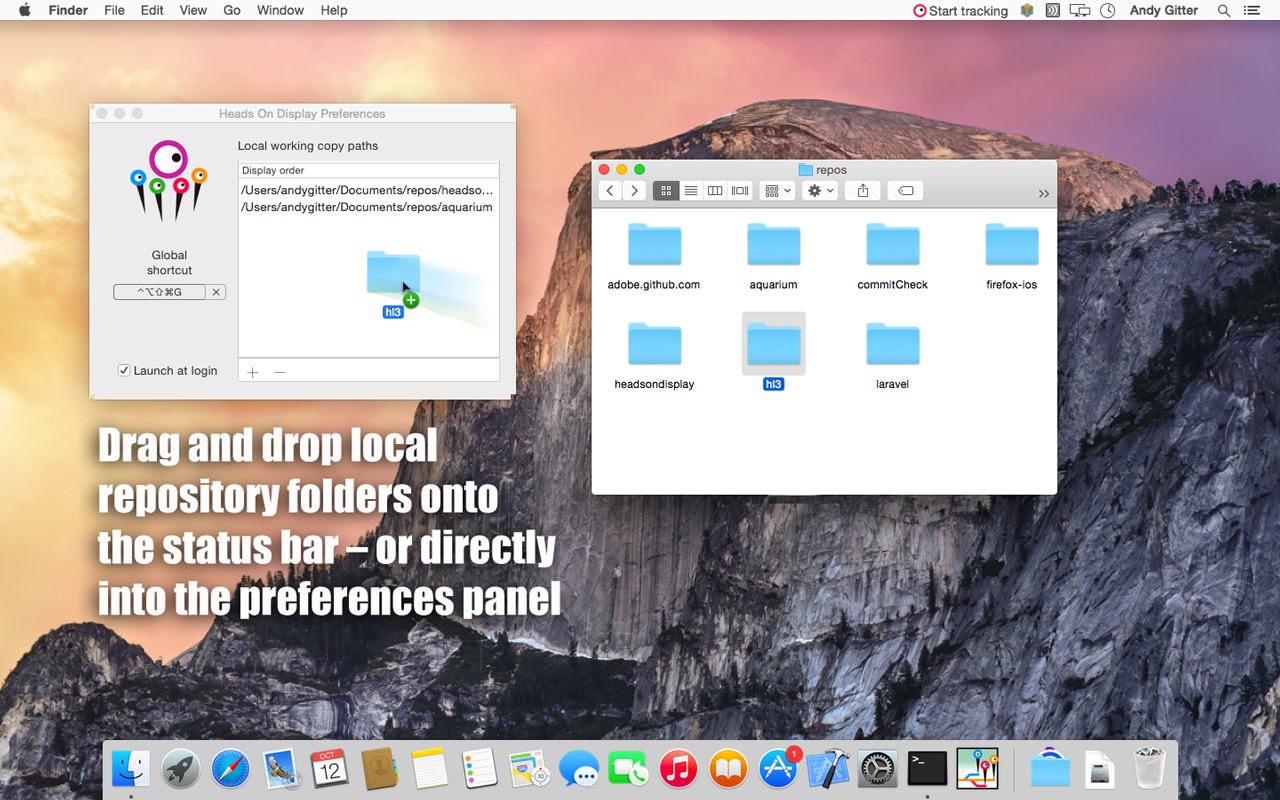Open Reminders from the Dock
This screenshot has width=1280, height=800.
(479, 769)
